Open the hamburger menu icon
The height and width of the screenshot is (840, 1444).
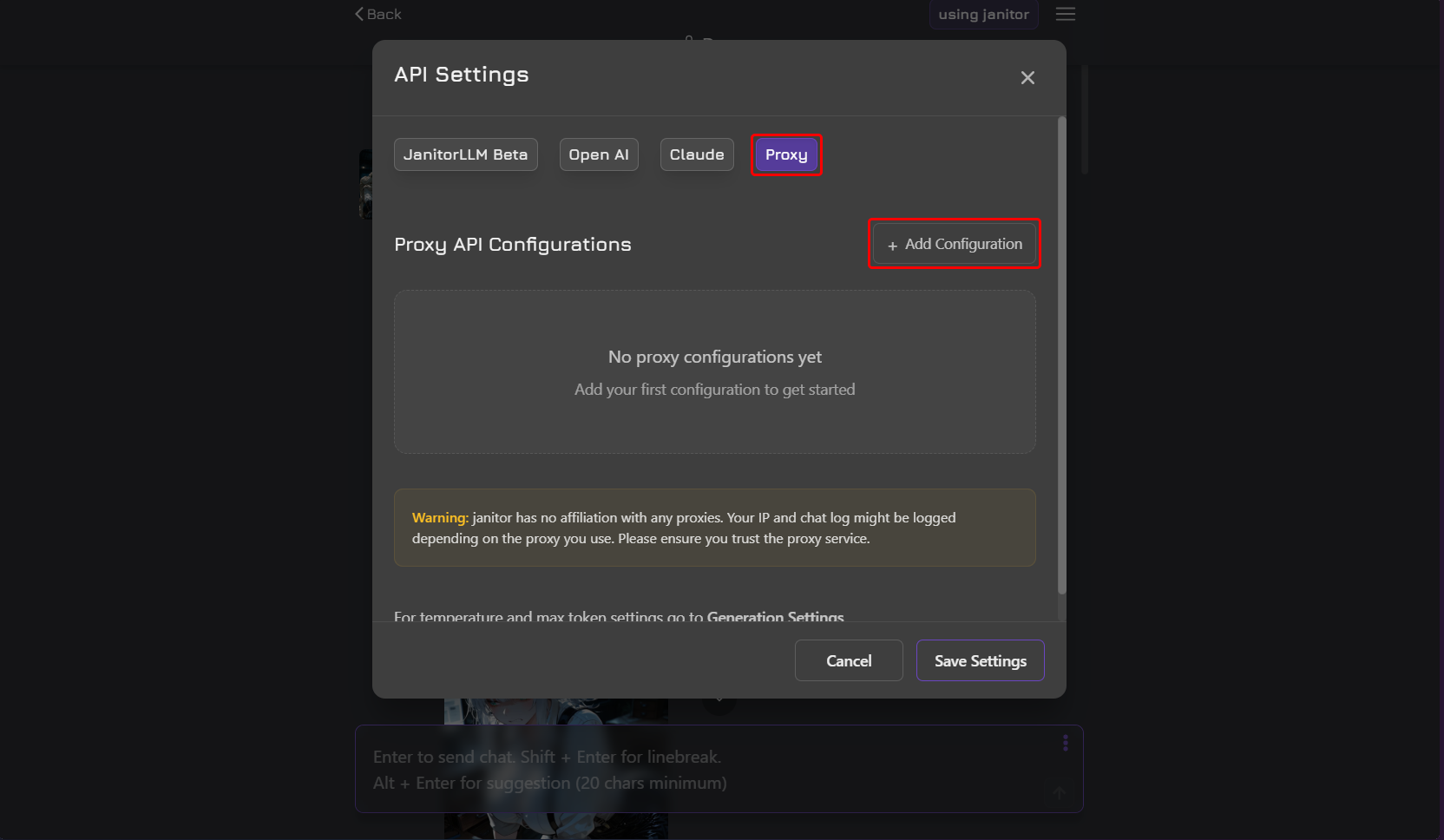click(x=1065, y=14)
